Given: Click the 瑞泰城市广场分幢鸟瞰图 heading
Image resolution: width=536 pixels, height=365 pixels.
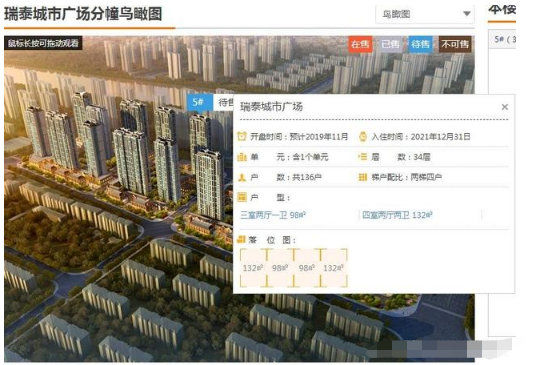Looking at the screenshot, I should (x=83, y=14).
